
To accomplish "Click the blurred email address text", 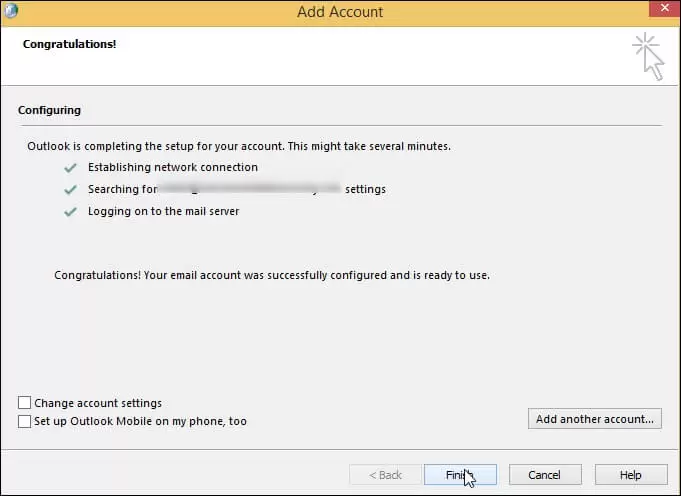I will (250, 188).
